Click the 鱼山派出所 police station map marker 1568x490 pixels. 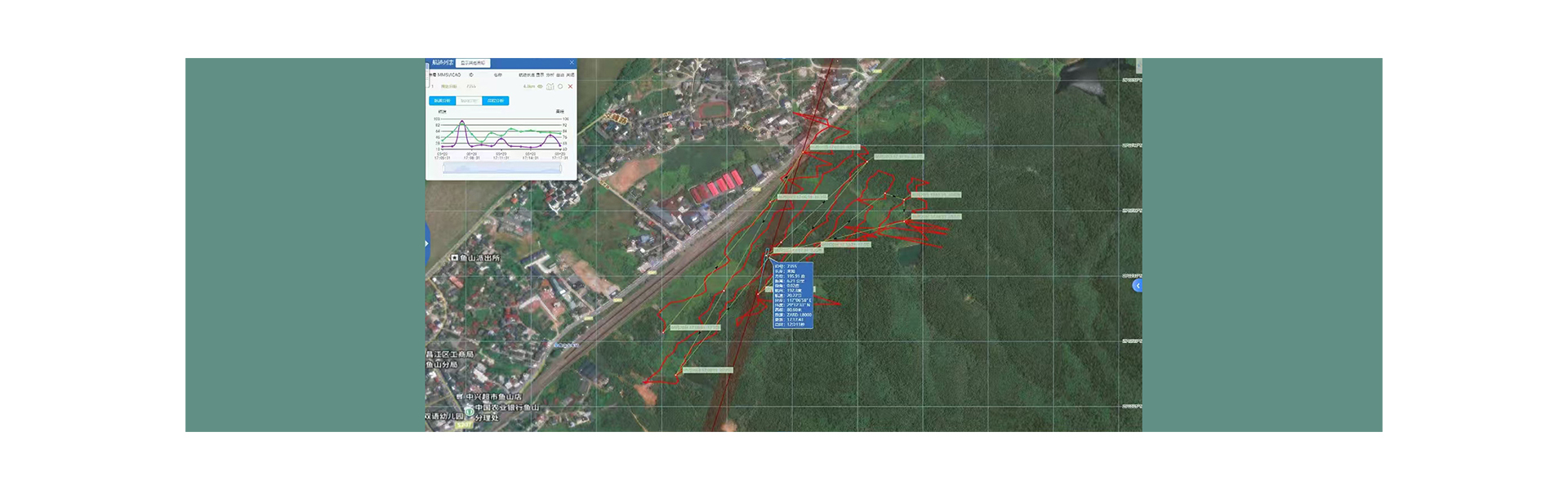pos(455,258)
